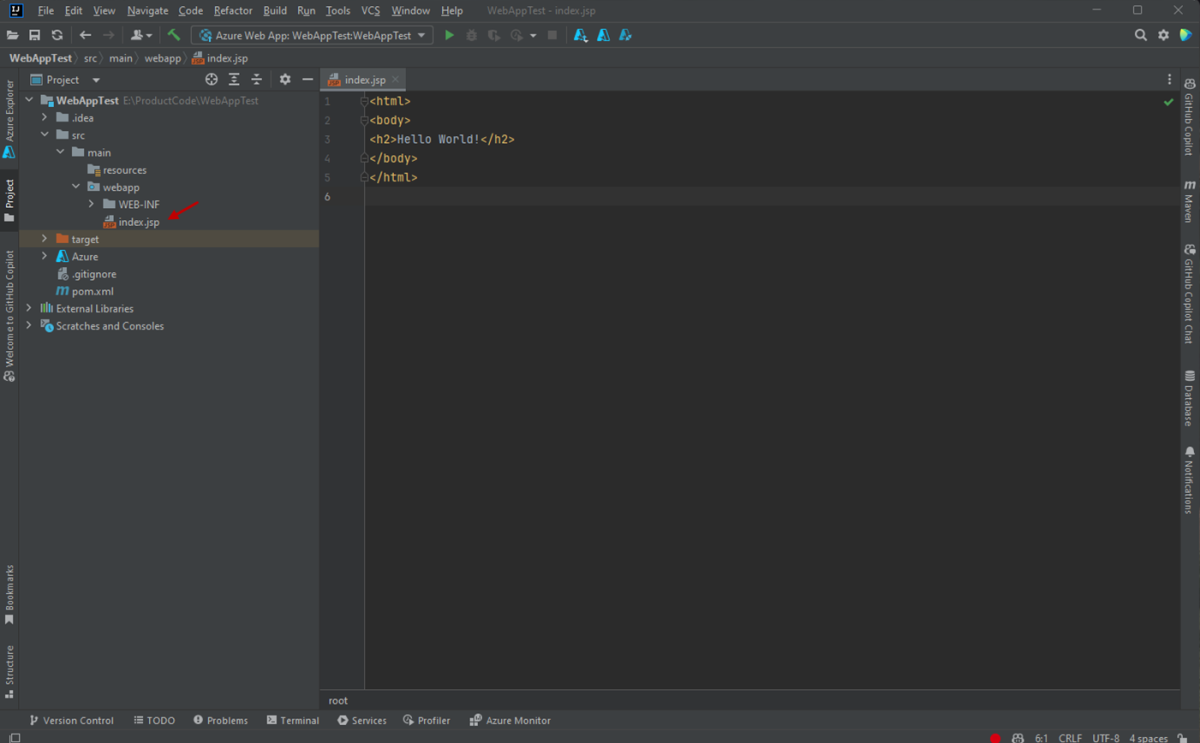This screenshot has width=1200, height=743.
Task: Open the VCS menu
Action: pos(369,10)
